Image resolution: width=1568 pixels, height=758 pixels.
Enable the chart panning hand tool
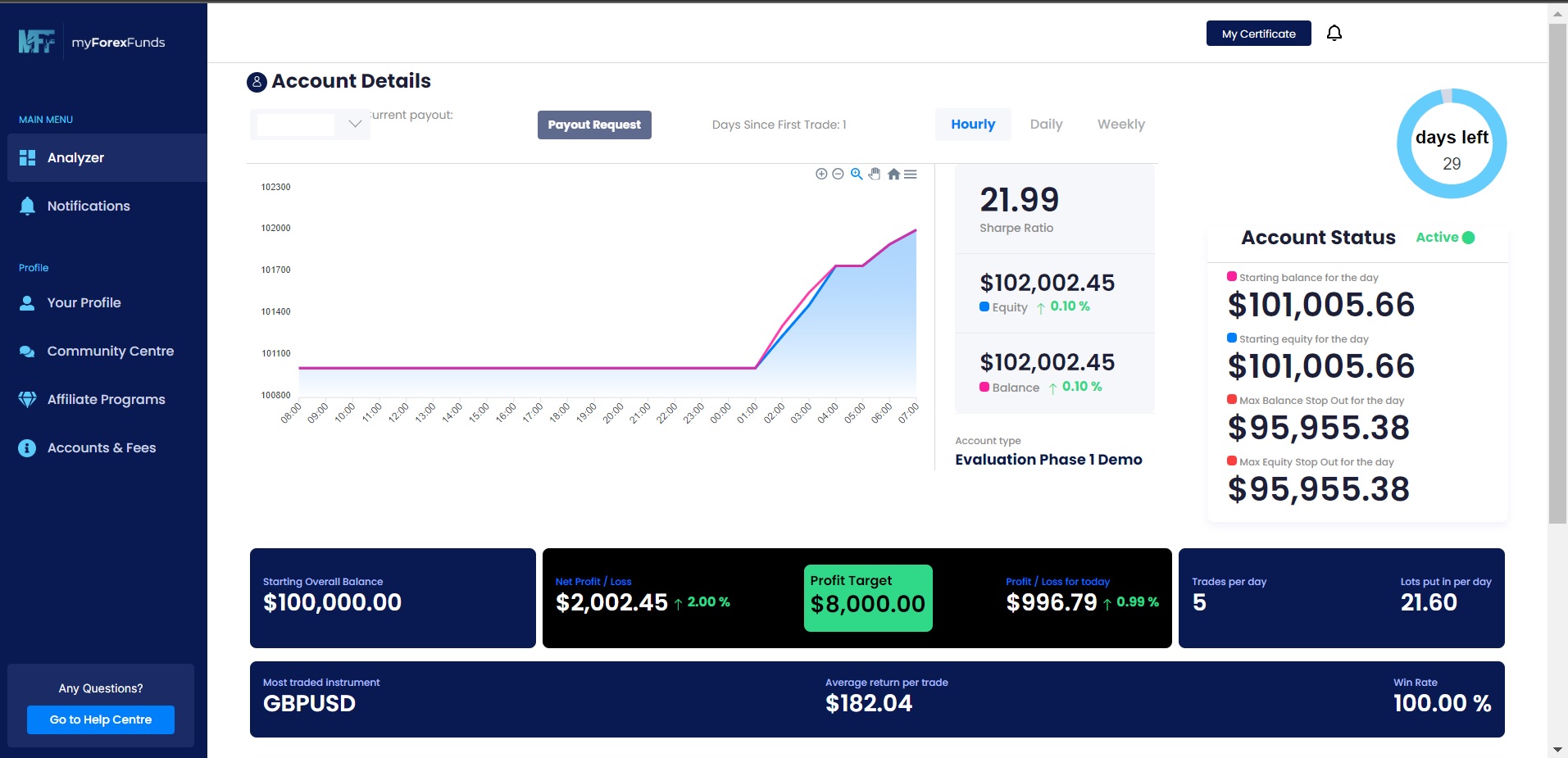tap(875, 174)
